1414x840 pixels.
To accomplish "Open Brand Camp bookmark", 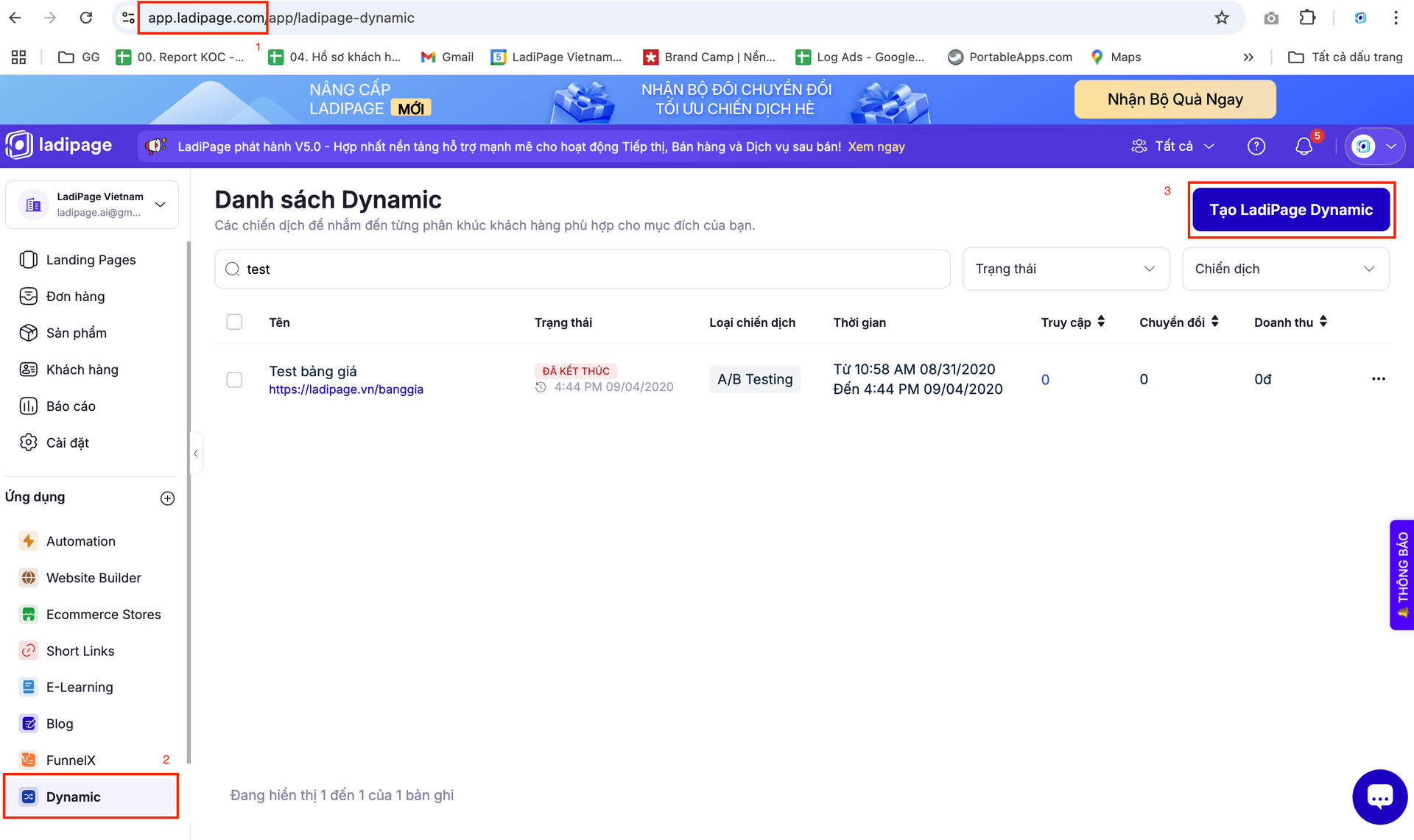I will 709,57.
